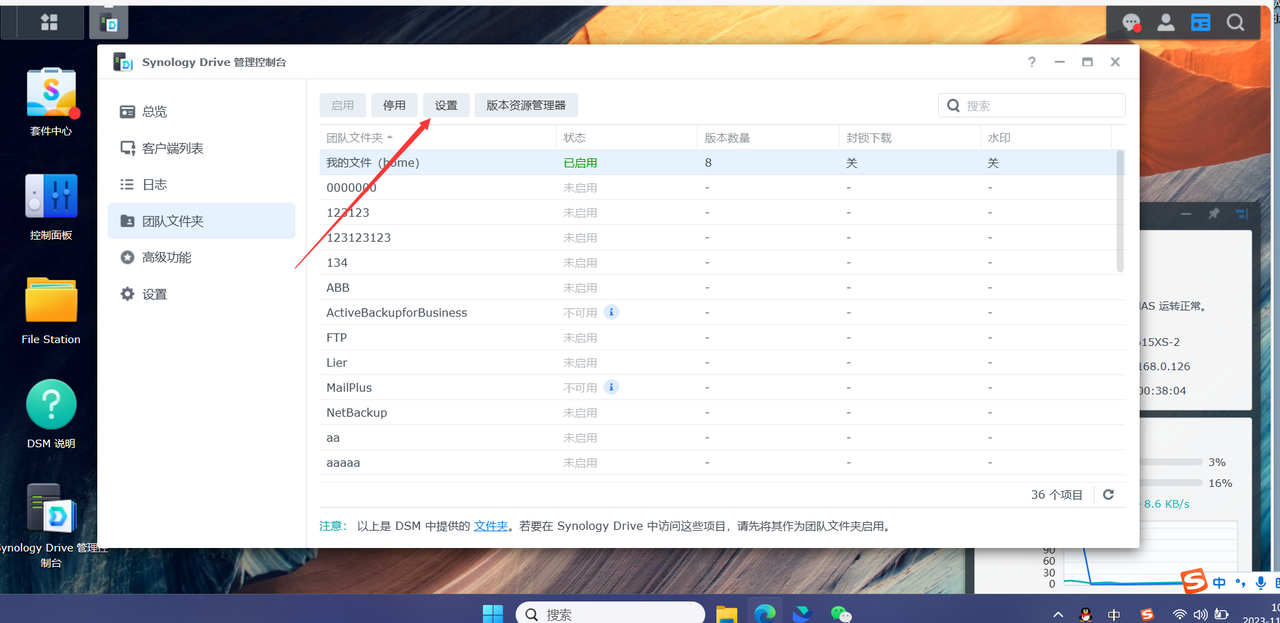Show info for ActiveBackupforBusiness unavailable status
This screenshot has width=1280, height=623.
[x=611, y=312]
